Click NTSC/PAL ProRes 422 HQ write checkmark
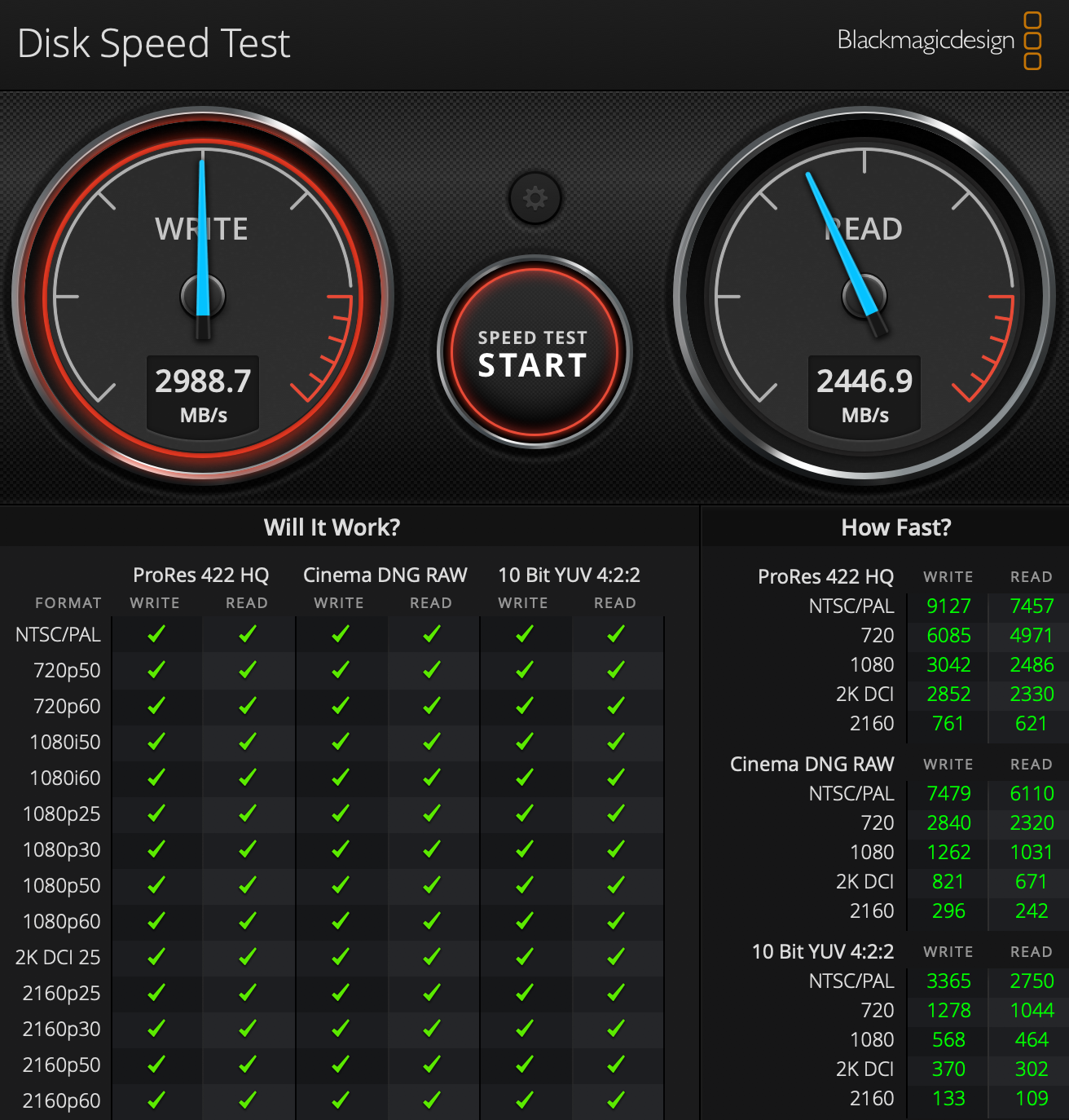Viewport: 1069px width, 1120px height. tap(156, 633)
